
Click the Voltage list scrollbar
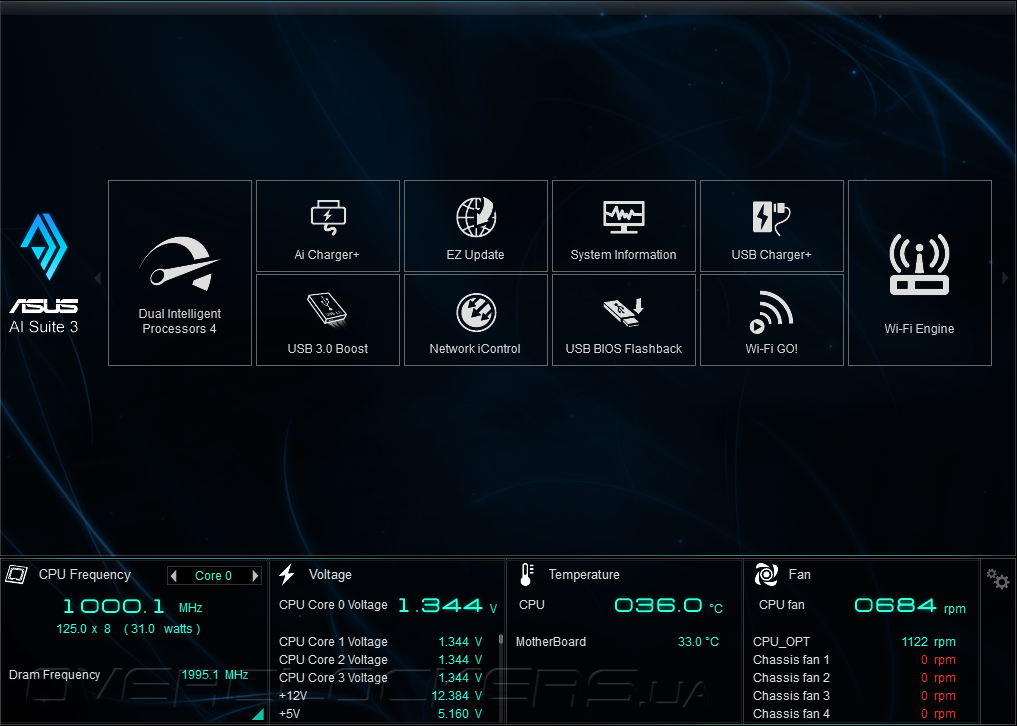501,639
